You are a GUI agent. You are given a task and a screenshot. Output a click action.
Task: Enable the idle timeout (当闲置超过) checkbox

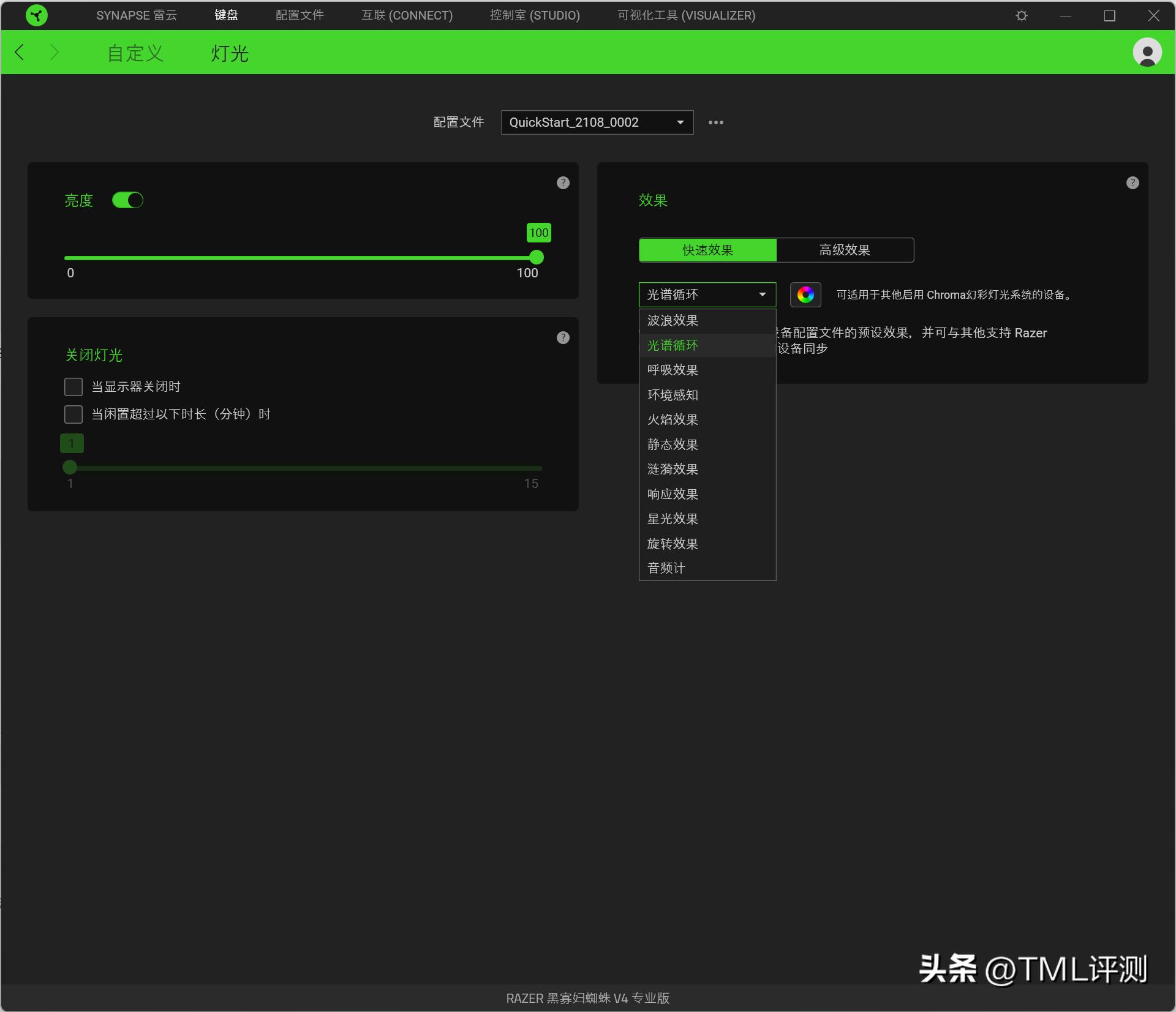pyautogui.click(x=73, y=414)
